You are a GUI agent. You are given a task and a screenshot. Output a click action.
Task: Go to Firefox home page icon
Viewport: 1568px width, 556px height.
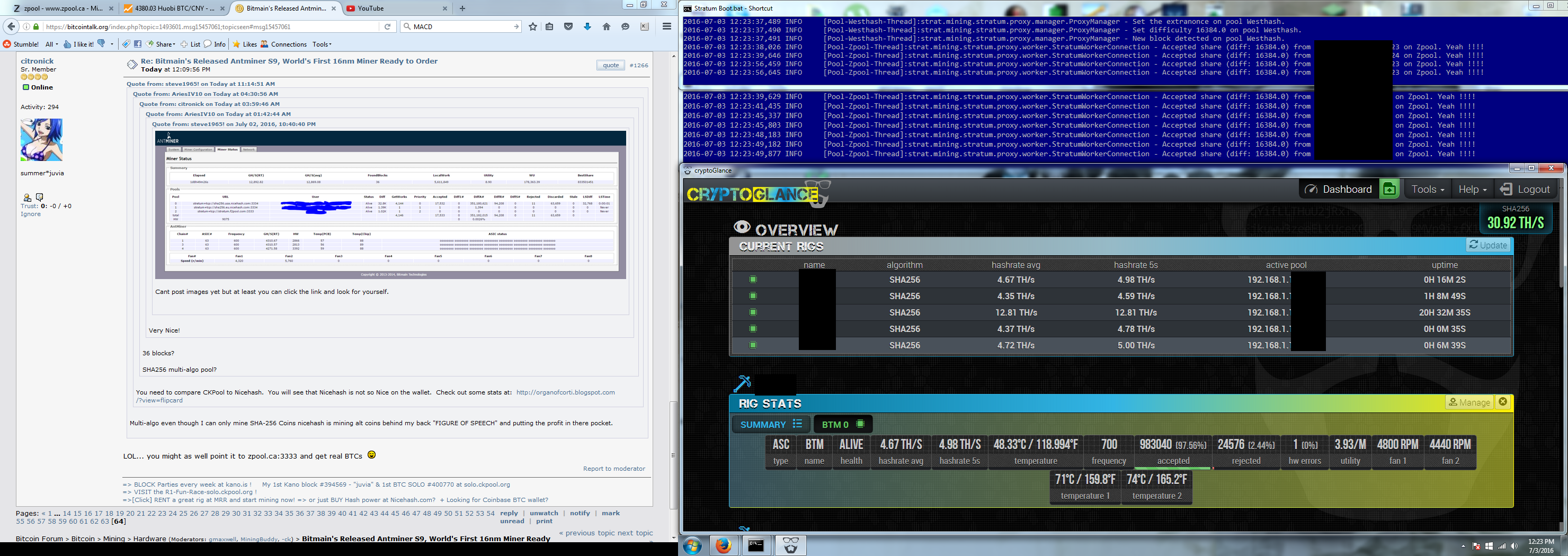coord(606,27)
